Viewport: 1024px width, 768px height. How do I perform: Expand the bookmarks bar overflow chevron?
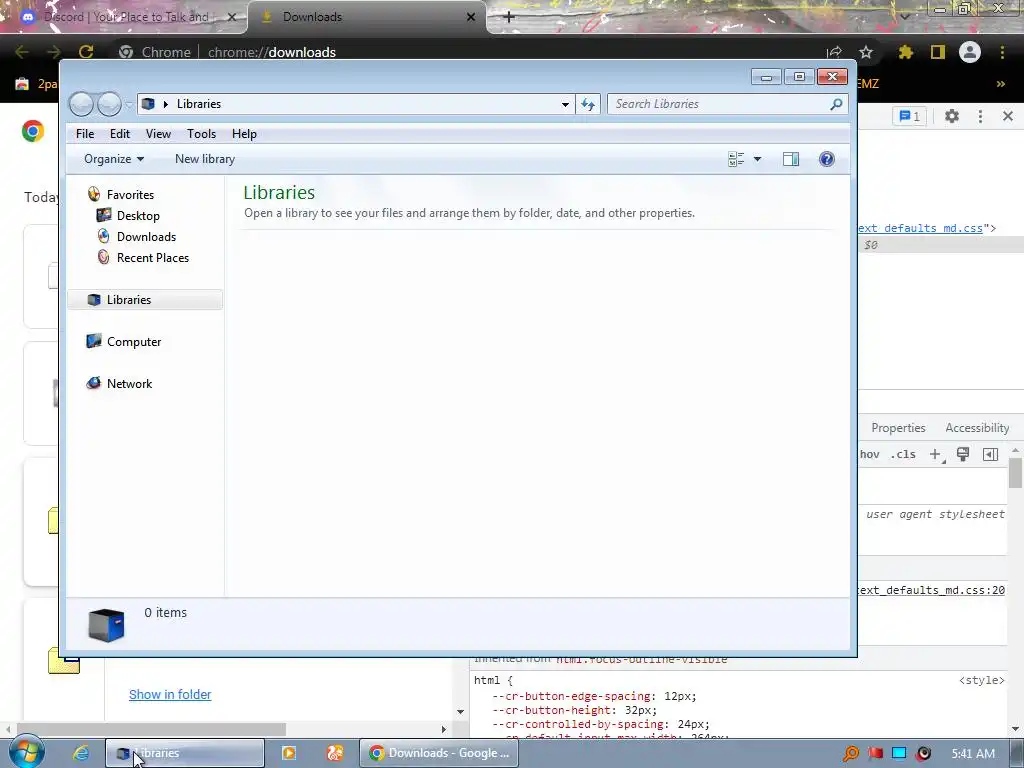pyautogui.click(x=1000, y=84)
